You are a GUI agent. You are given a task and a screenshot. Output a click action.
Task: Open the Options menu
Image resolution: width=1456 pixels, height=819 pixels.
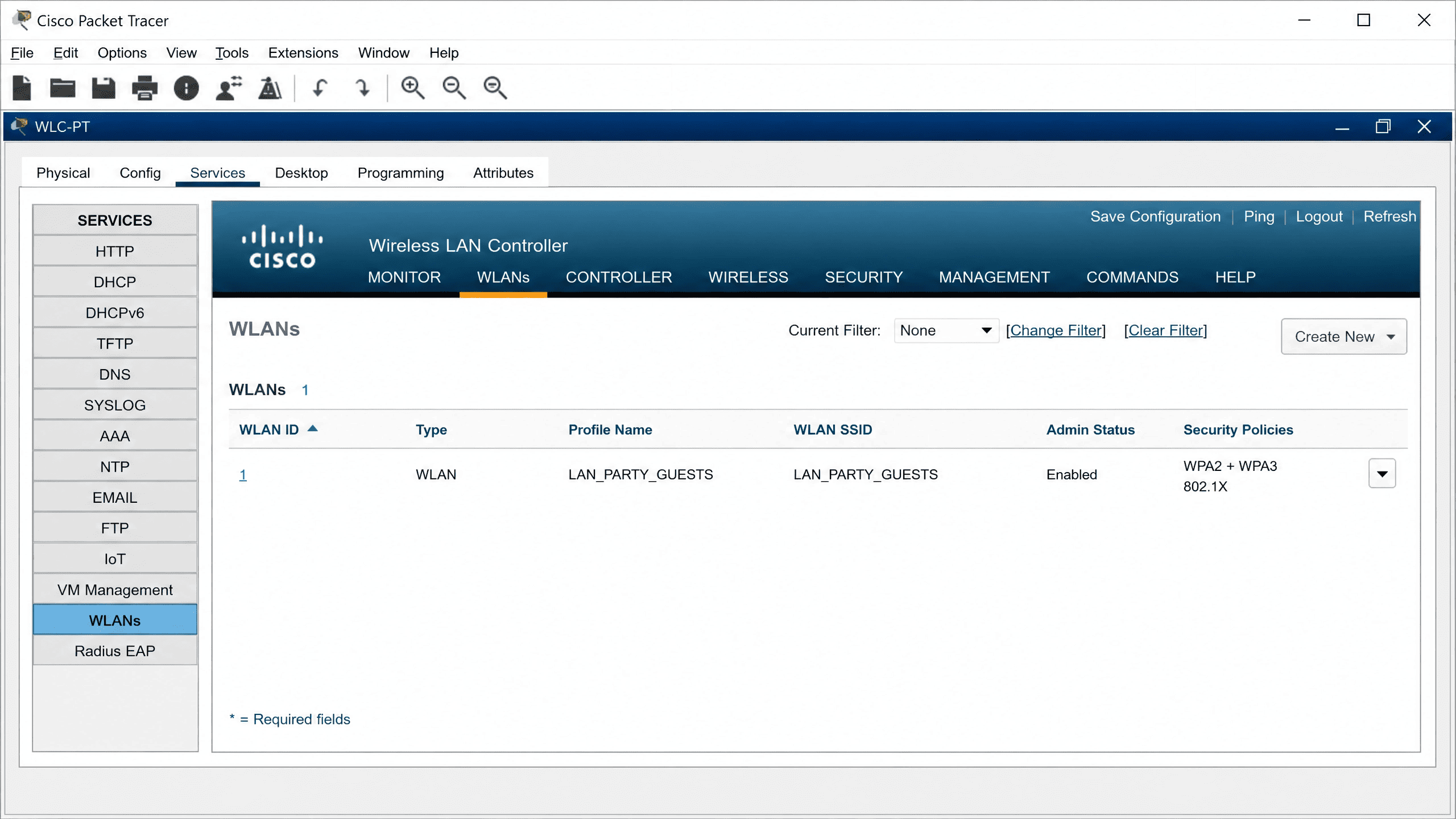tap(122, 53)
